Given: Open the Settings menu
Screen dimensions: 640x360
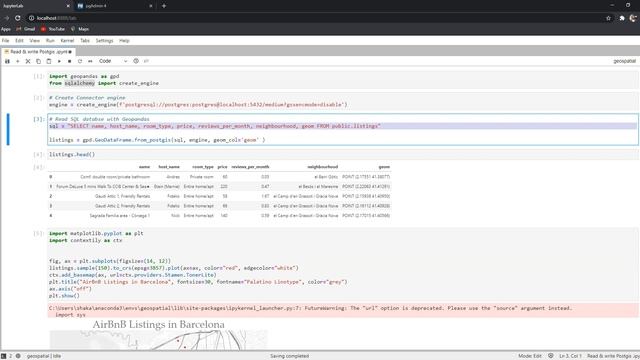Looking at the screenshot, I should (x=104, y=41).
